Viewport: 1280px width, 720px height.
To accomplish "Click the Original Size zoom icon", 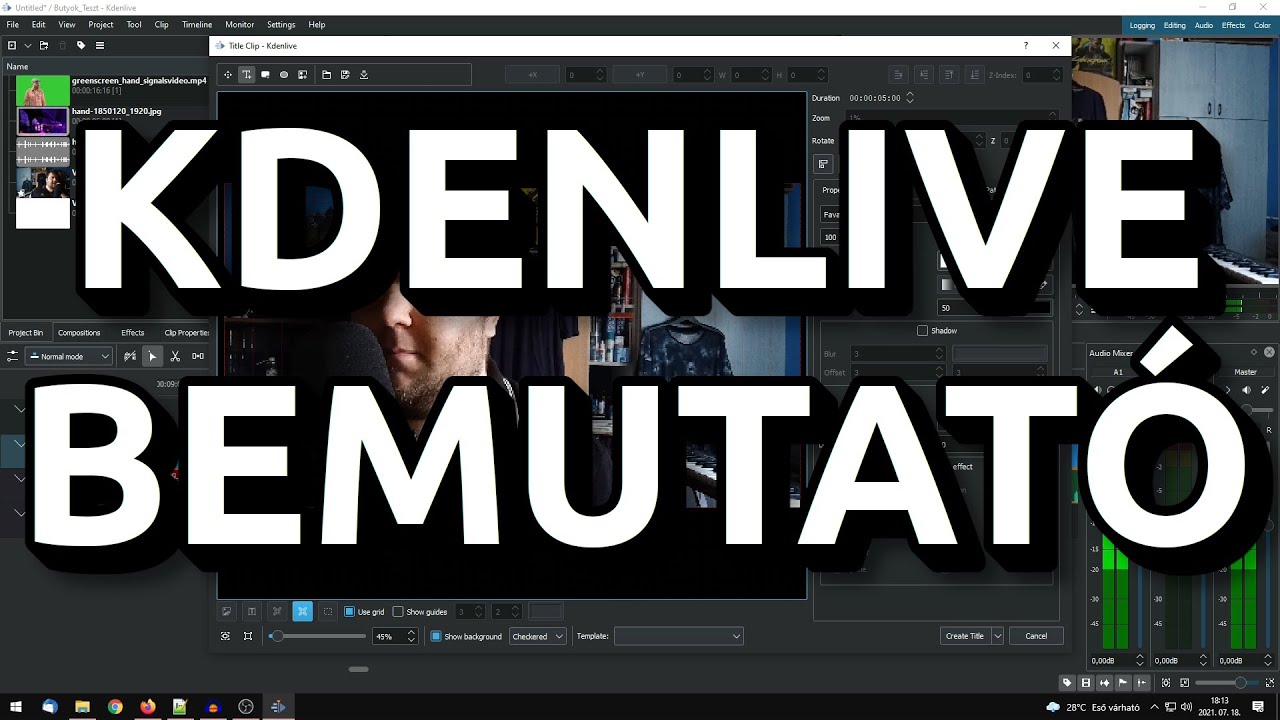I will (248, 636).
